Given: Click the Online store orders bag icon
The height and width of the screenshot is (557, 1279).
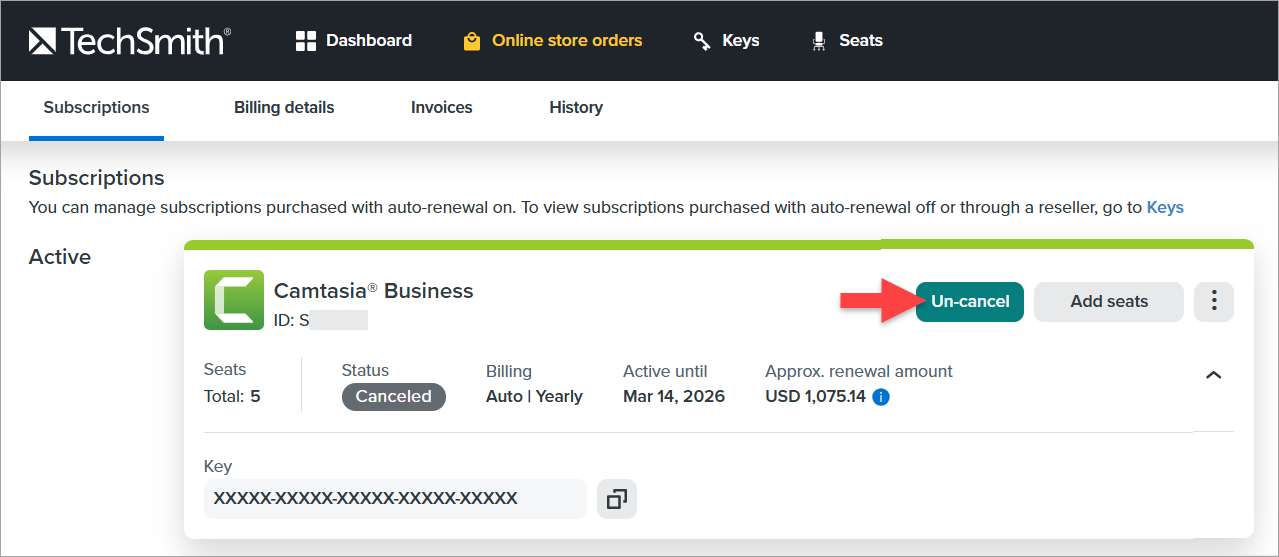Looking at the screenshot, I should click(472, 41).
